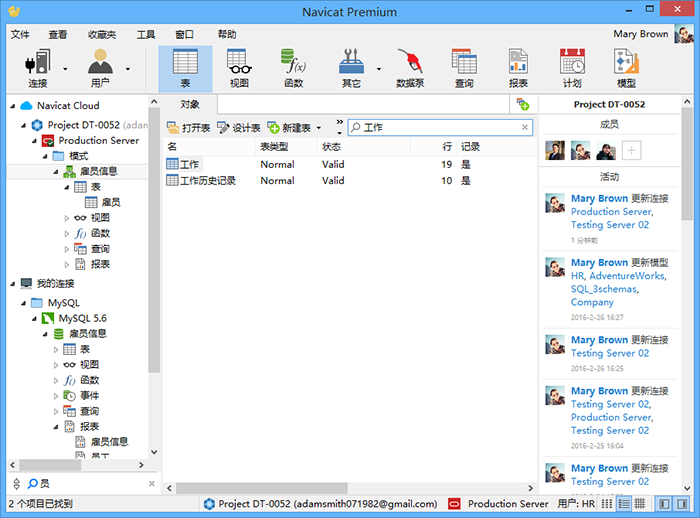Select MySQL 5.6 connection in the tree

coord(75,318)
